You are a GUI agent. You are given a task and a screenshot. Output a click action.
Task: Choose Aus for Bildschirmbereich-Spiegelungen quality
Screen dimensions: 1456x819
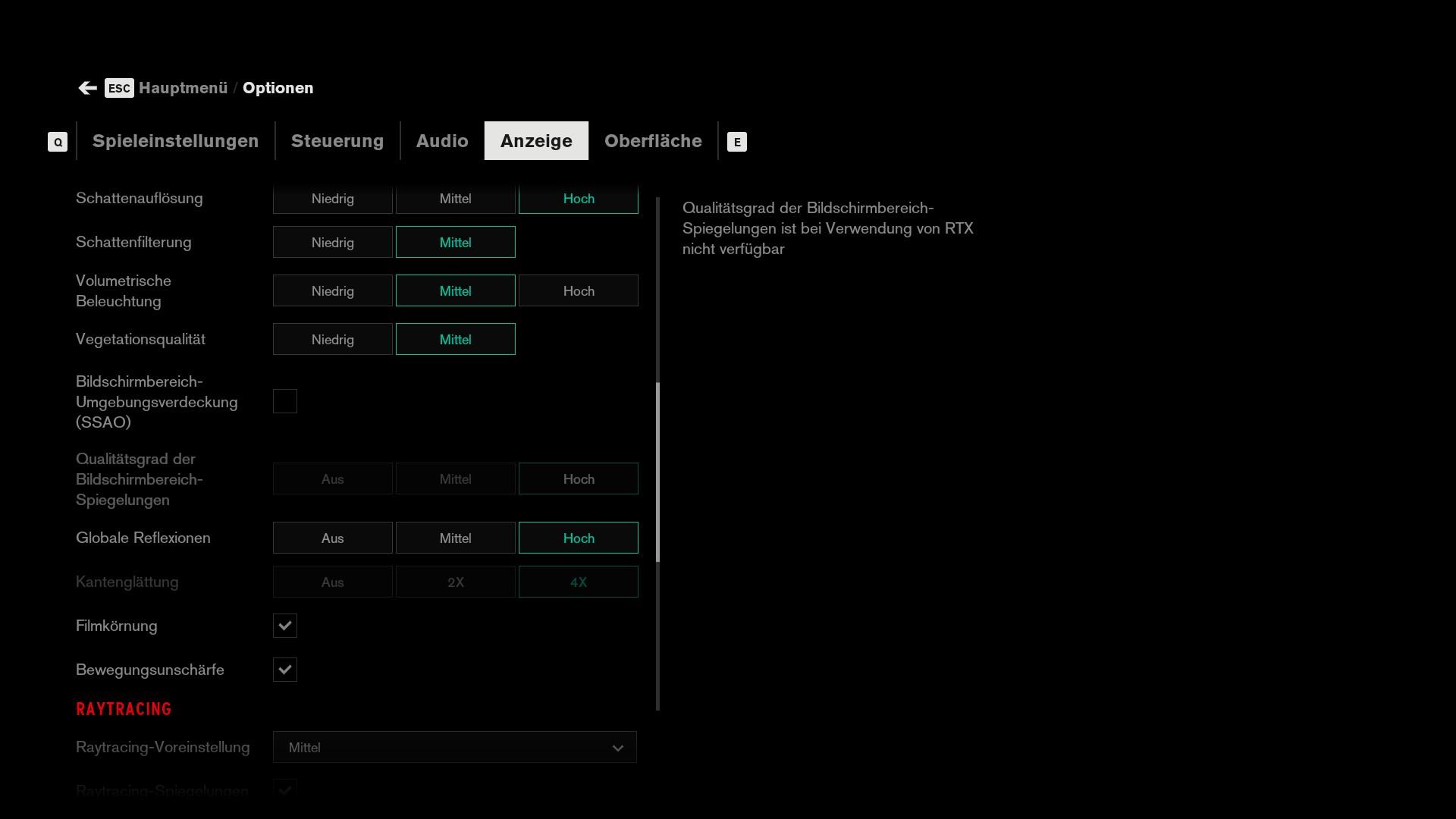333,479
